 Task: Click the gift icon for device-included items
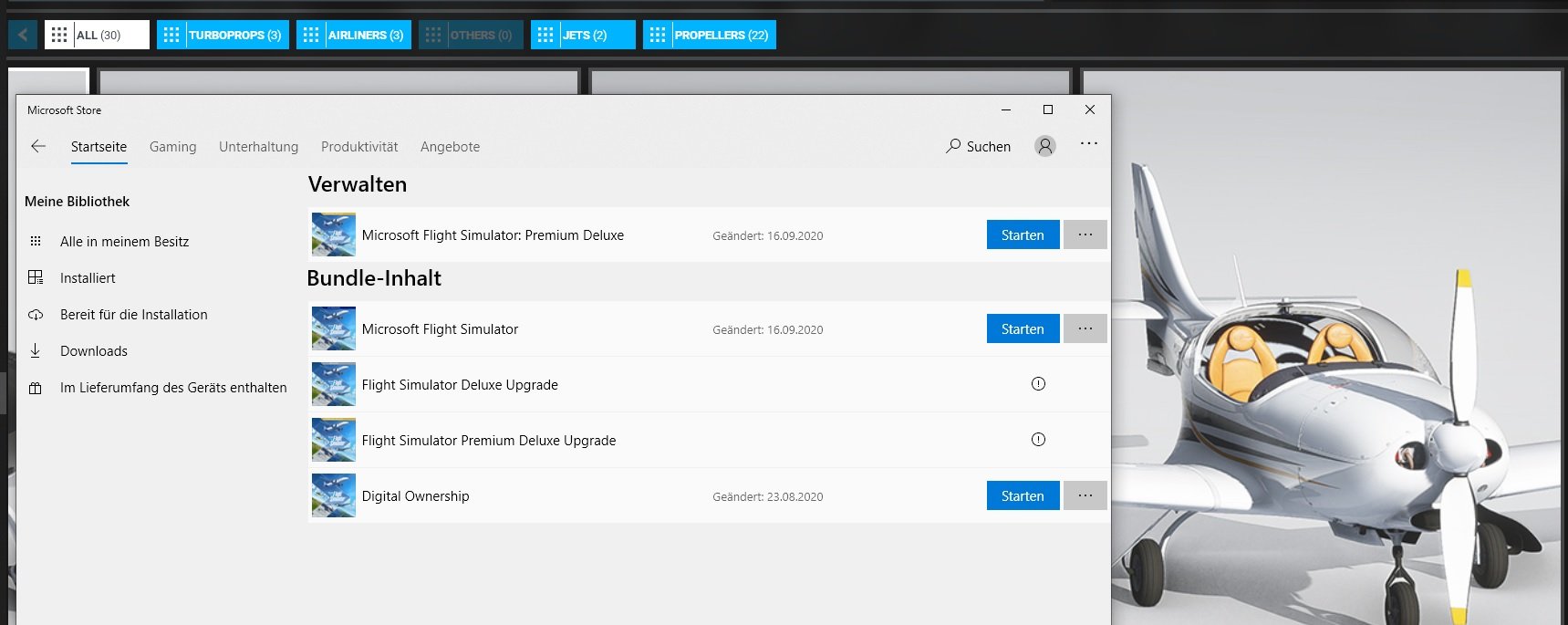pos(36,388)
